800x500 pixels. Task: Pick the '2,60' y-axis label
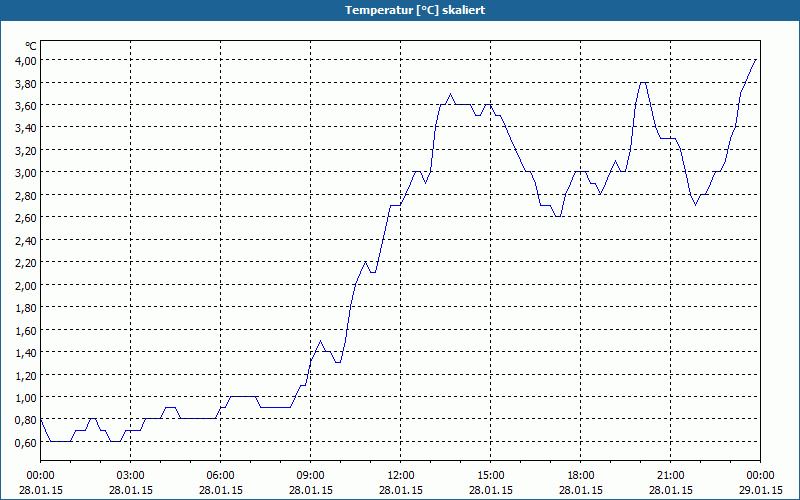pyautogui.click(x=26, y=217)
